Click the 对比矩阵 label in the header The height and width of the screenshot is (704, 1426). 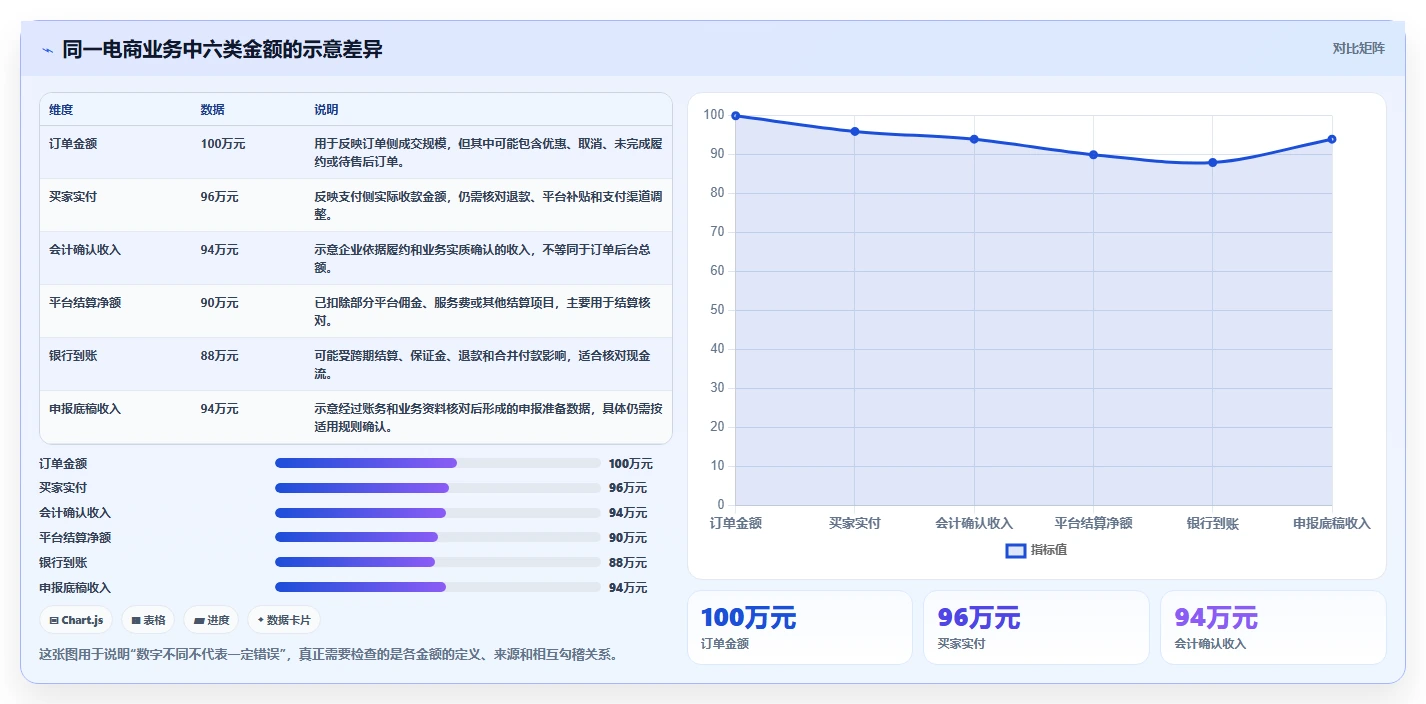(x=1359, y=48)
